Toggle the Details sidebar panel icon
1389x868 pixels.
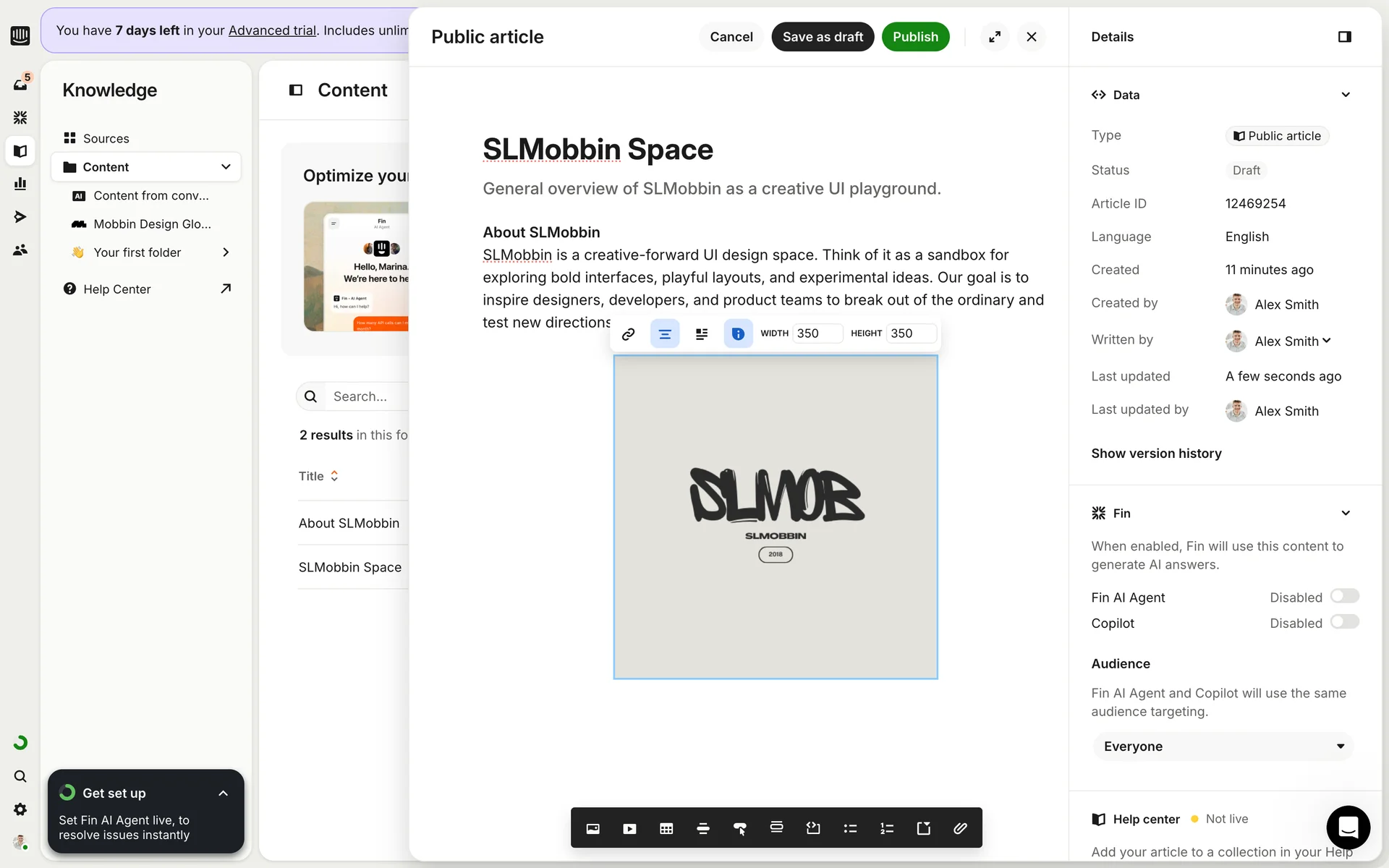[1344, 37]
